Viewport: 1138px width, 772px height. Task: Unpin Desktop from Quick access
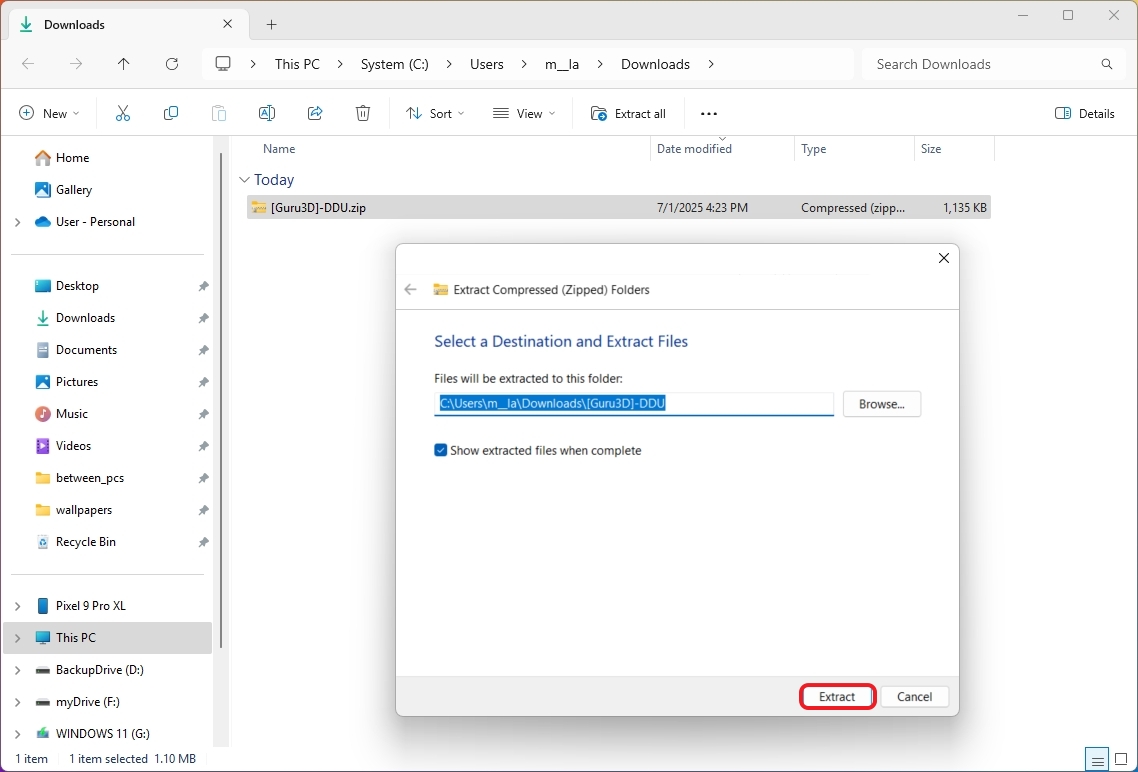(204, 286)
